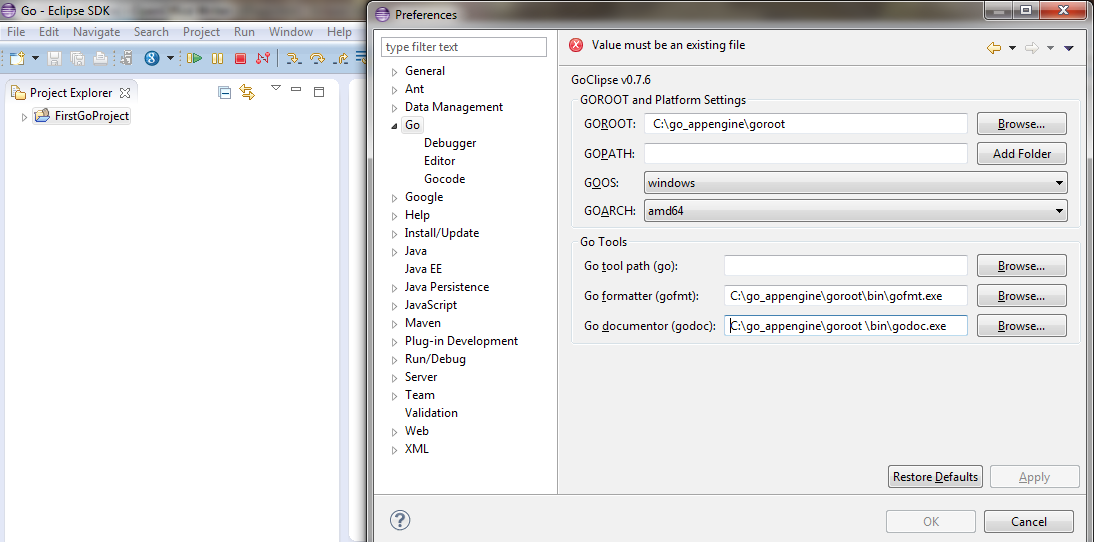1094x542 pixels.
Task: Click the Disconnect debug icon
Action: point(262,59)
